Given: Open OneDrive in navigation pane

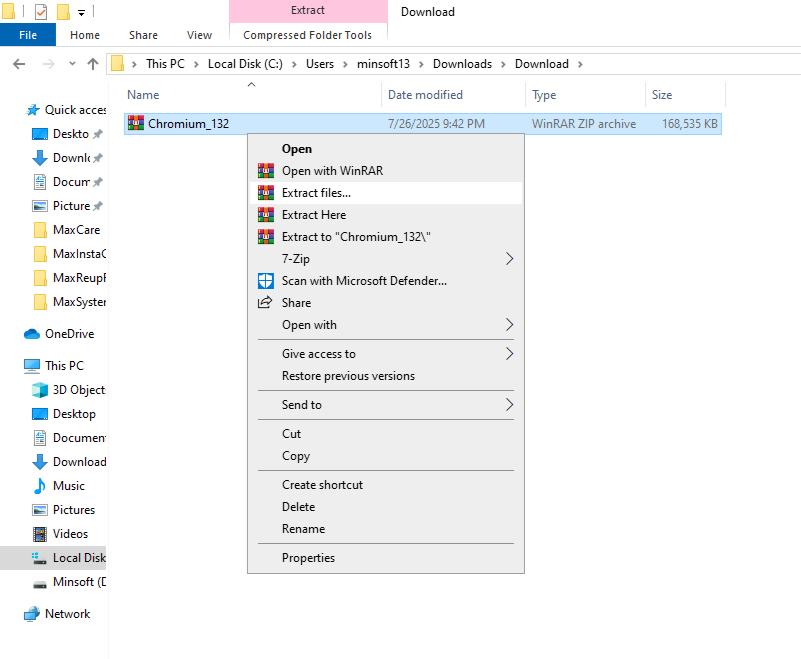Looking at the screenshot, I should point(61,334).
